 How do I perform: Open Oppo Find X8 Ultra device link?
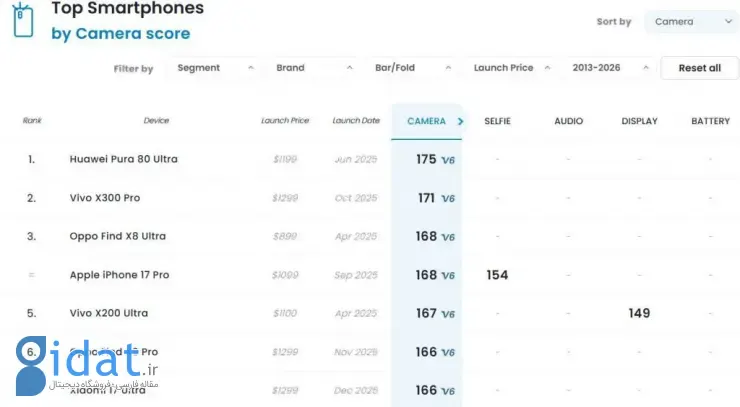(x=118, y=237)
